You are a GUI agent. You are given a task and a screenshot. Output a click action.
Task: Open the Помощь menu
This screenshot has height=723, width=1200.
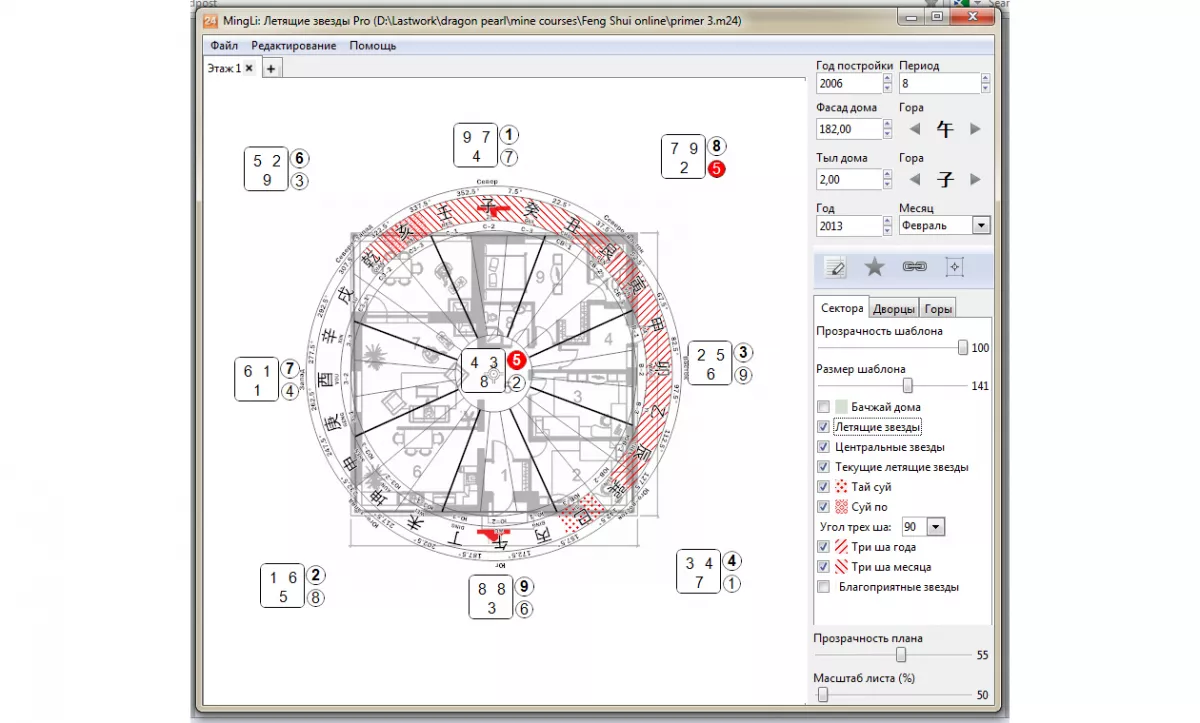click(372, 45)
